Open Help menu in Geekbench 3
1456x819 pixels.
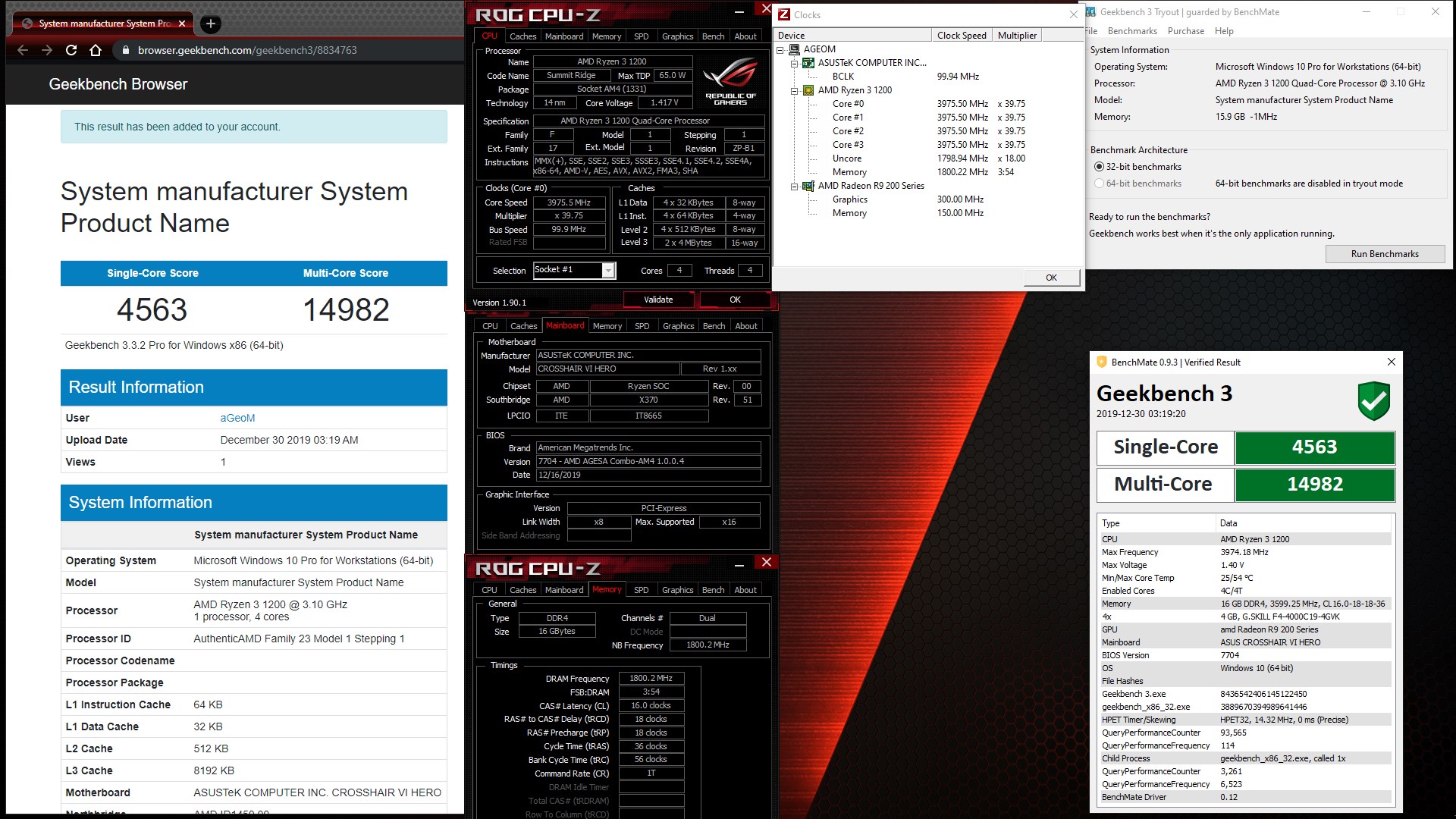pyautogui.click(x=1224, y=31)
